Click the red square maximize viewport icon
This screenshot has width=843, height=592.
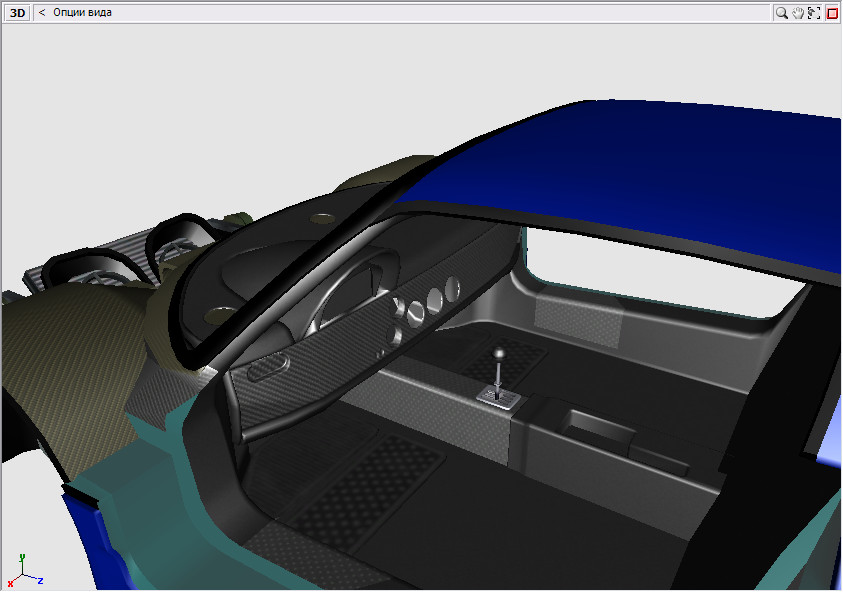[832, 13]
